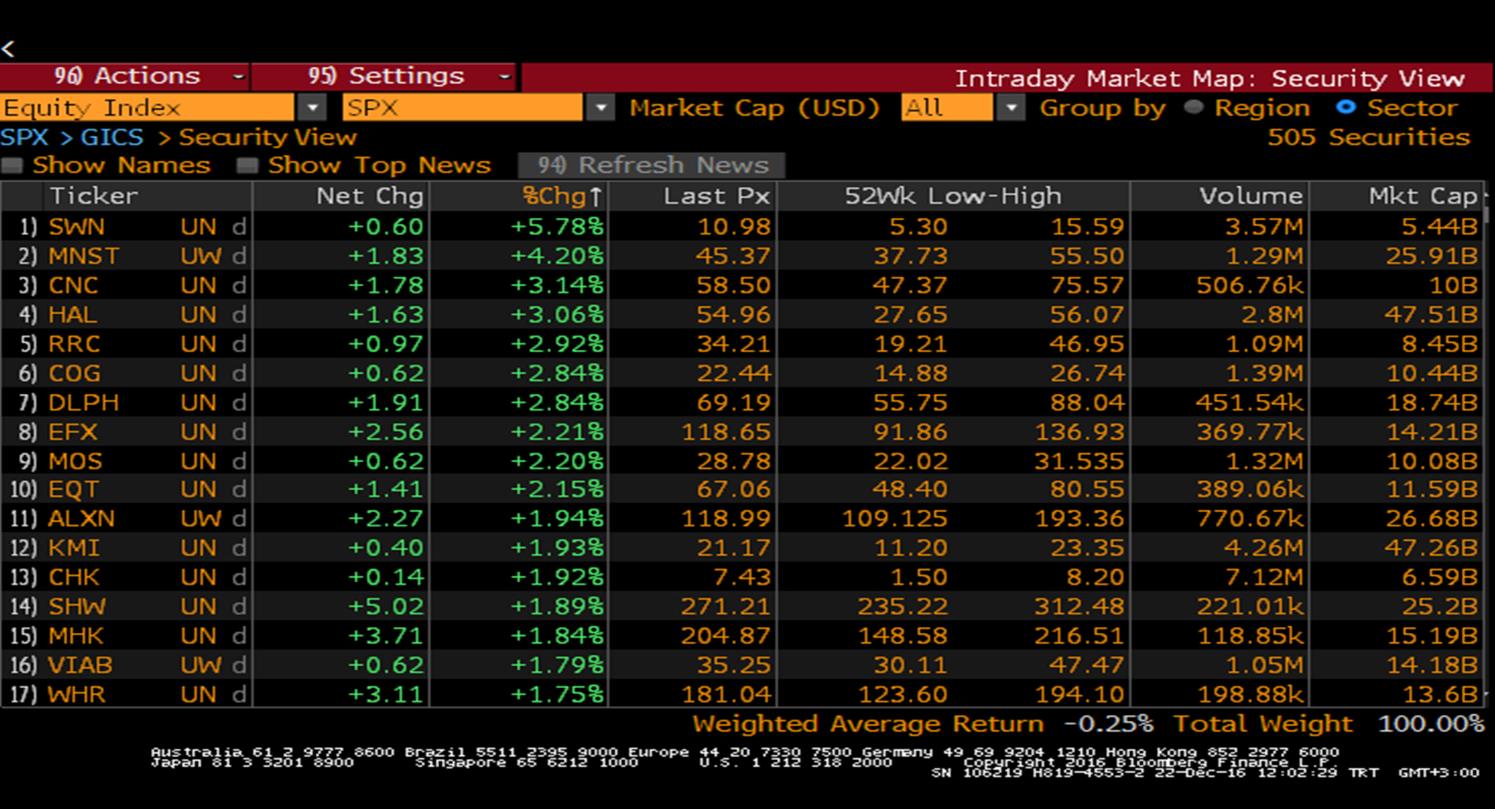The width and height of the screenshot is (1495, 809).
Task: Select the CHK ticker row
Action: (741, 577)
